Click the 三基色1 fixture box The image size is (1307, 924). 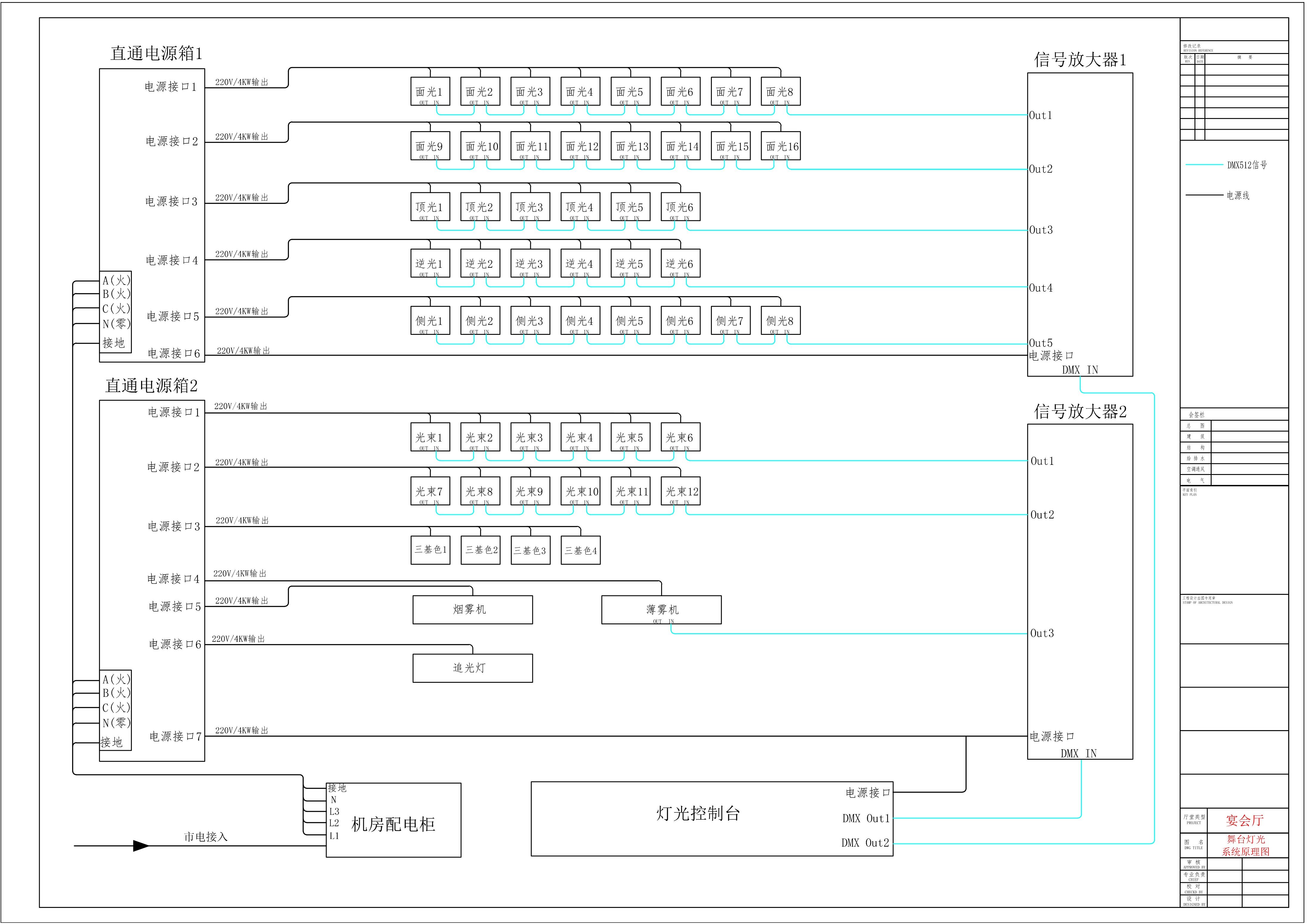pos(430,550)
